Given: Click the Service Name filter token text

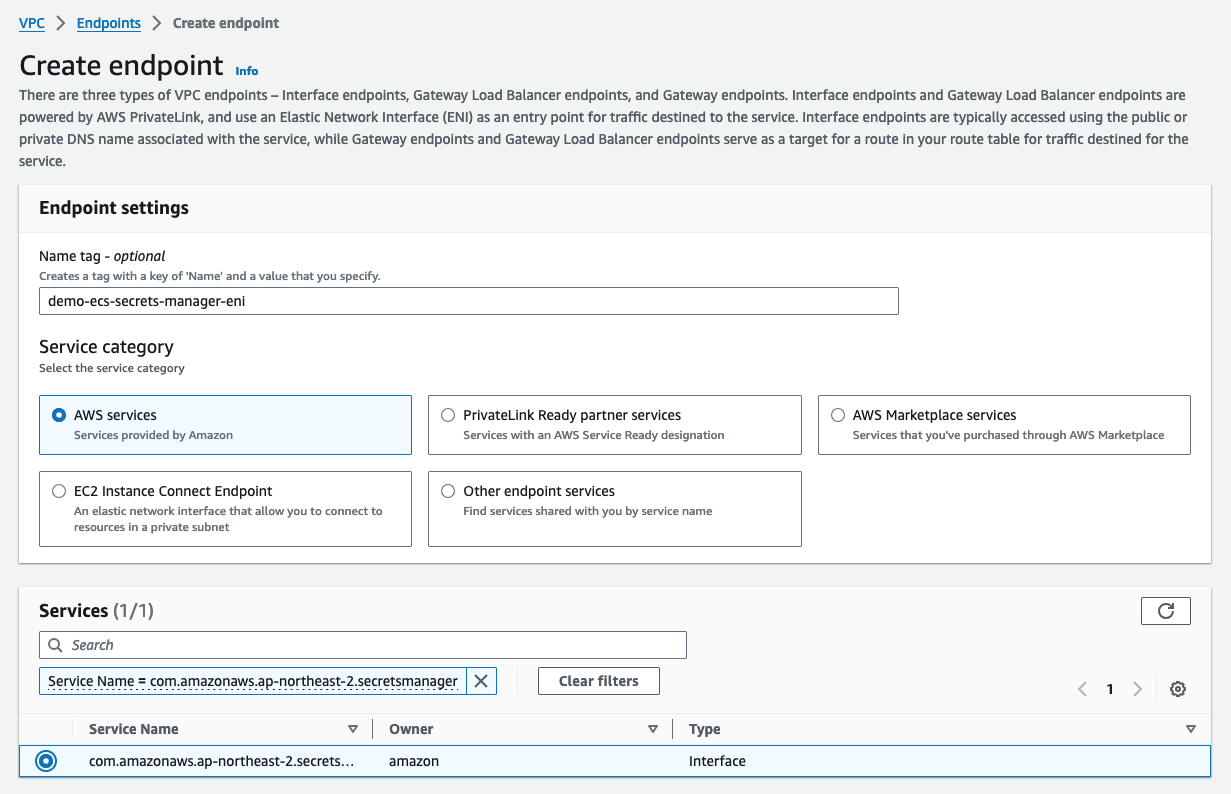Looking at the screenshot, I should pos(253,681).
